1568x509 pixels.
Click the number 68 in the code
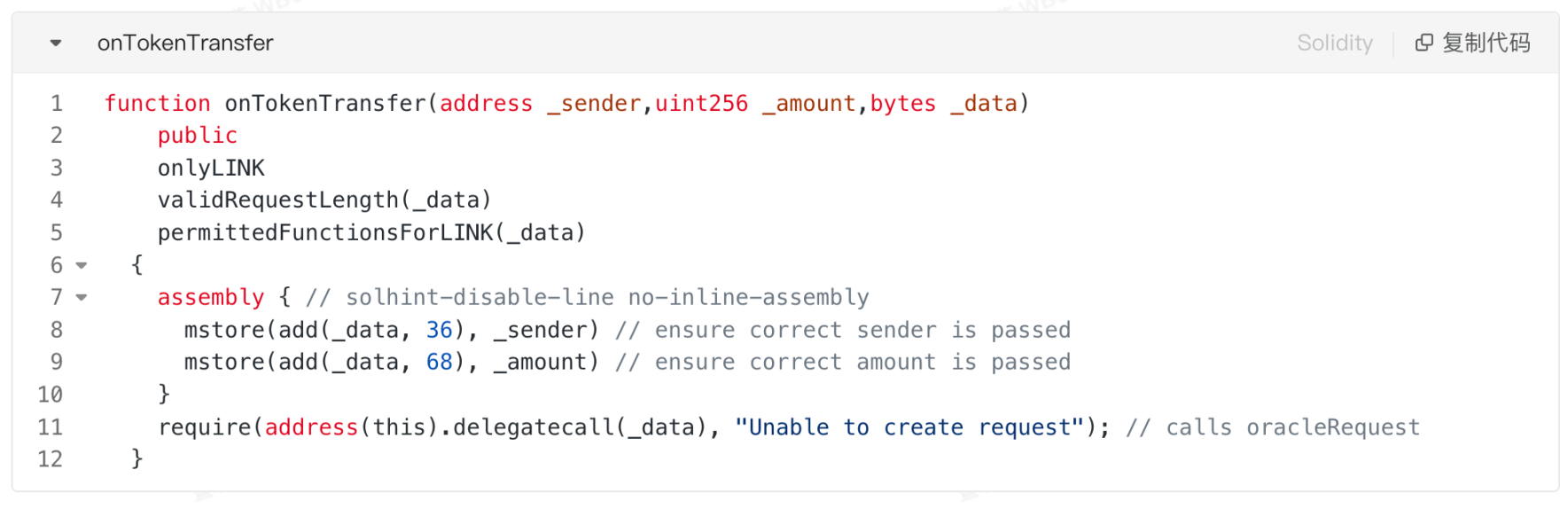click(x=440, y=363)
